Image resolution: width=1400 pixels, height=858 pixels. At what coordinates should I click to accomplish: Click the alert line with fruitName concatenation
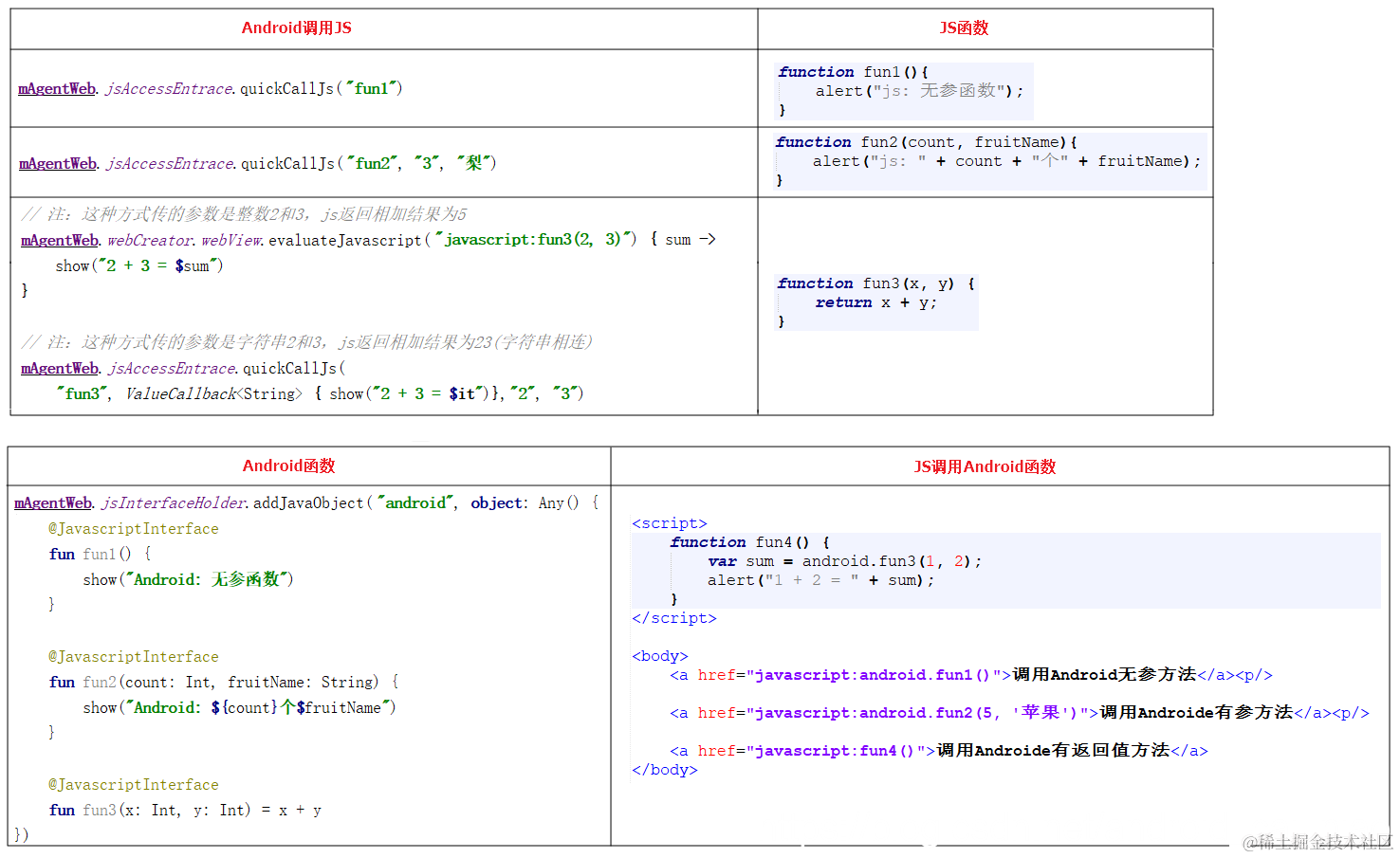(x=1006, y=161)
